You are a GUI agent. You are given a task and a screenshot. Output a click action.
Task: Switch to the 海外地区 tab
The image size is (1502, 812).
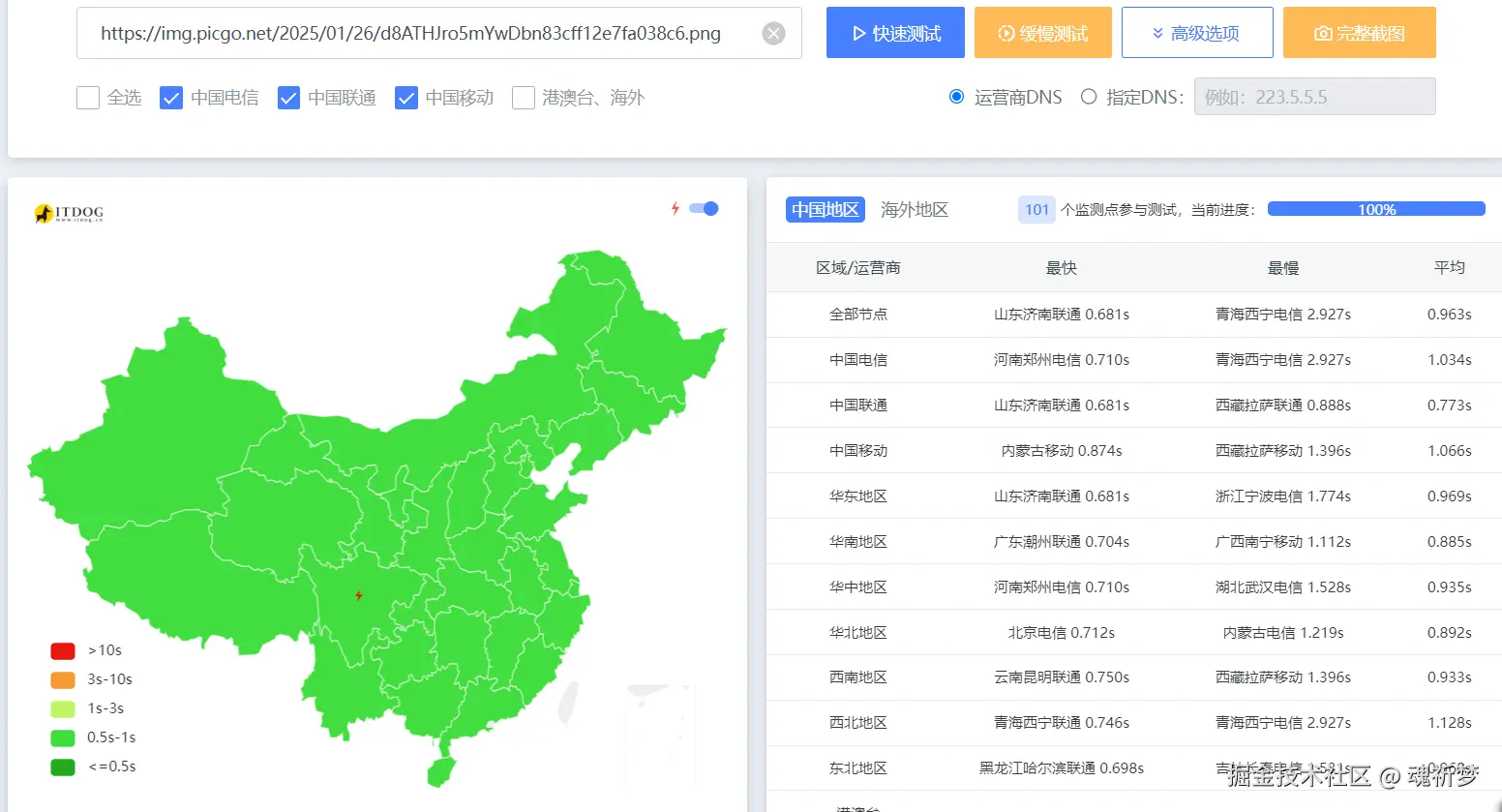click(x=915, y=210)
